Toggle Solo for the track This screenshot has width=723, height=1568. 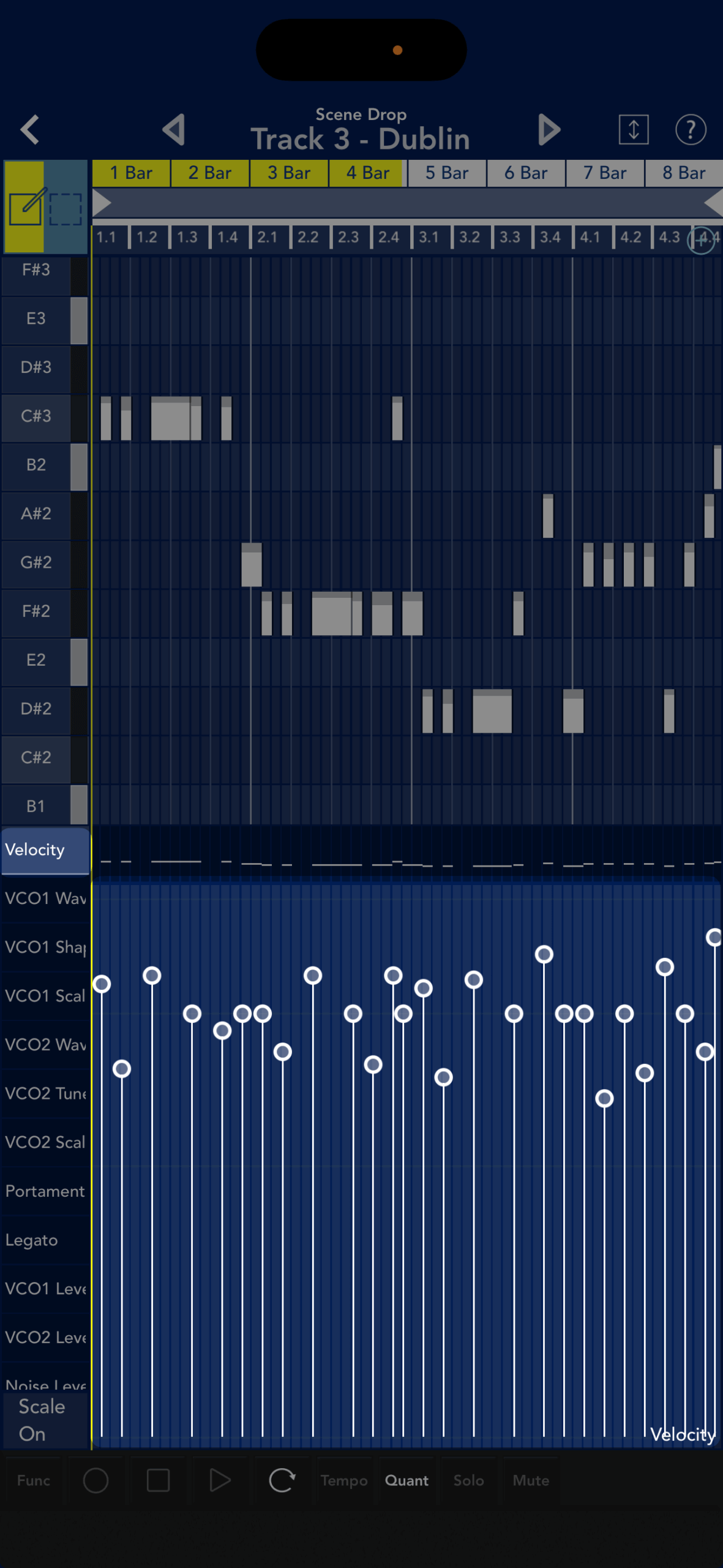tap(468, 1480)
